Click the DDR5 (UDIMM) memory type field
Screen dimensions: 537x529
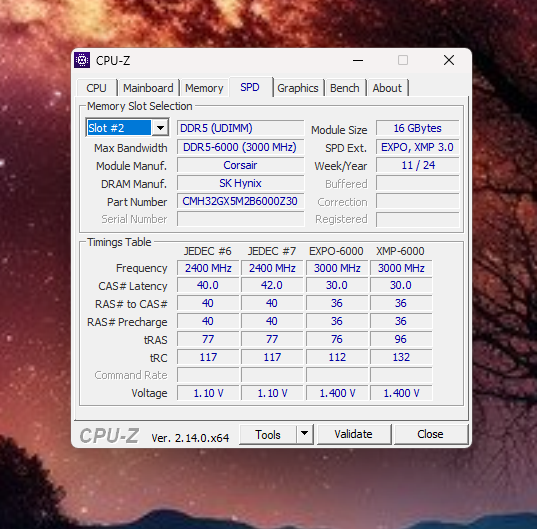pos(240,128)
